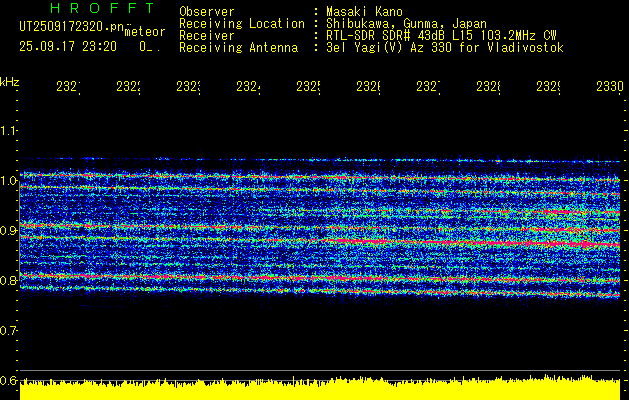Click the 2330 time marker
629x400 pixels.
click(610, 87)
